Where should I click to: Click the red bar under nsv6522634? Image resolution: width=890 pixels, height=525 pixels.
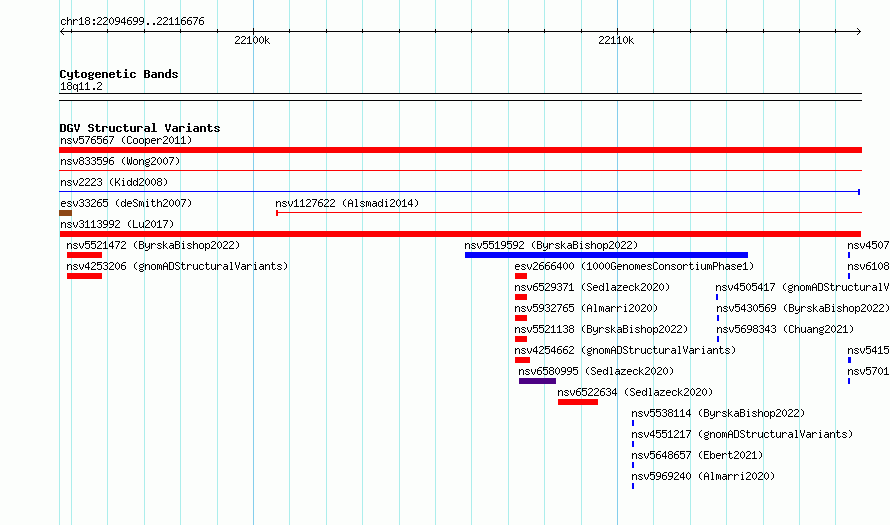(578, 402)
